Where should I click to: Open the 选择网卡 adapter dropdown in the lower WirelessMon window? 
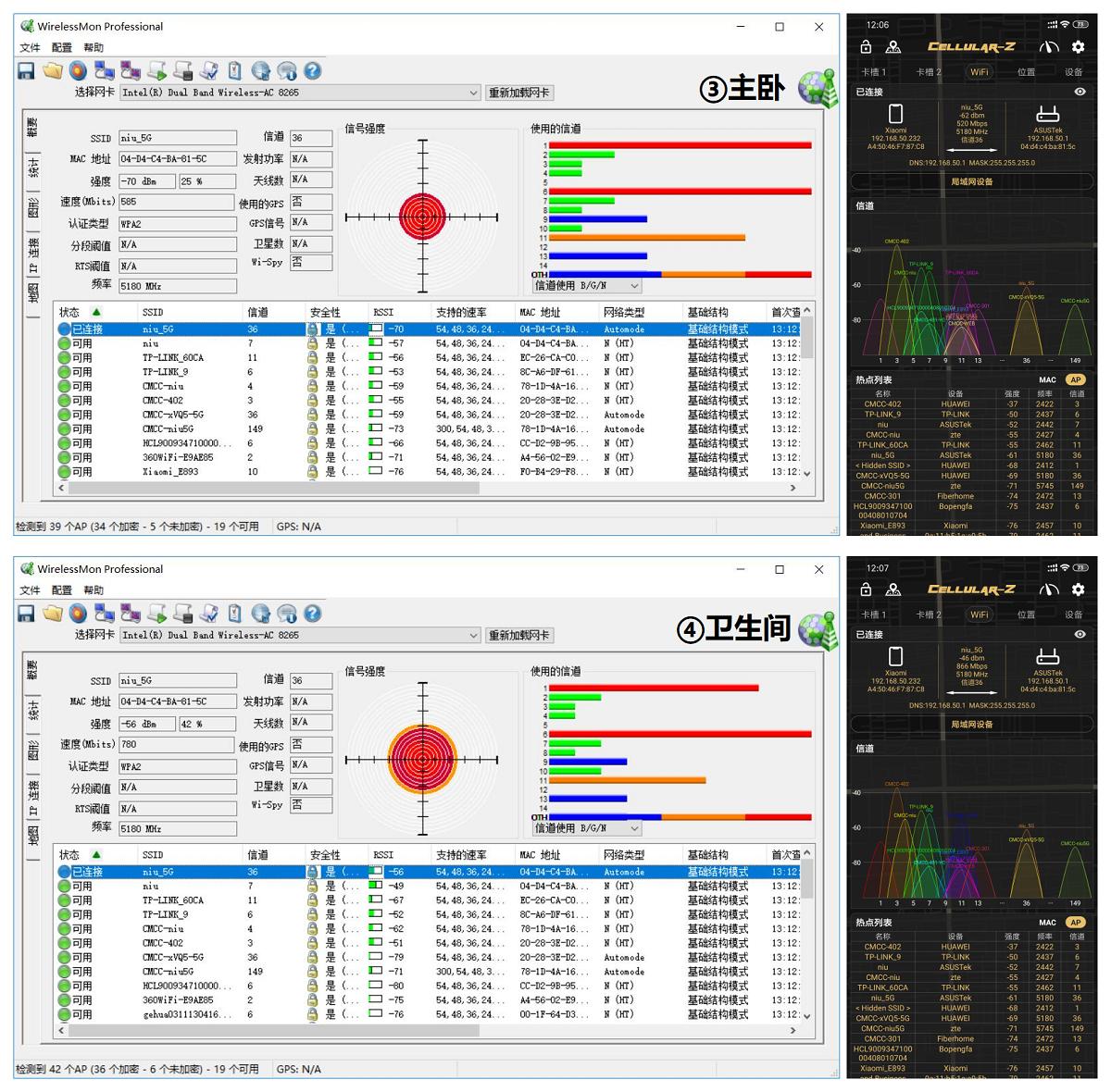point(301,635)
